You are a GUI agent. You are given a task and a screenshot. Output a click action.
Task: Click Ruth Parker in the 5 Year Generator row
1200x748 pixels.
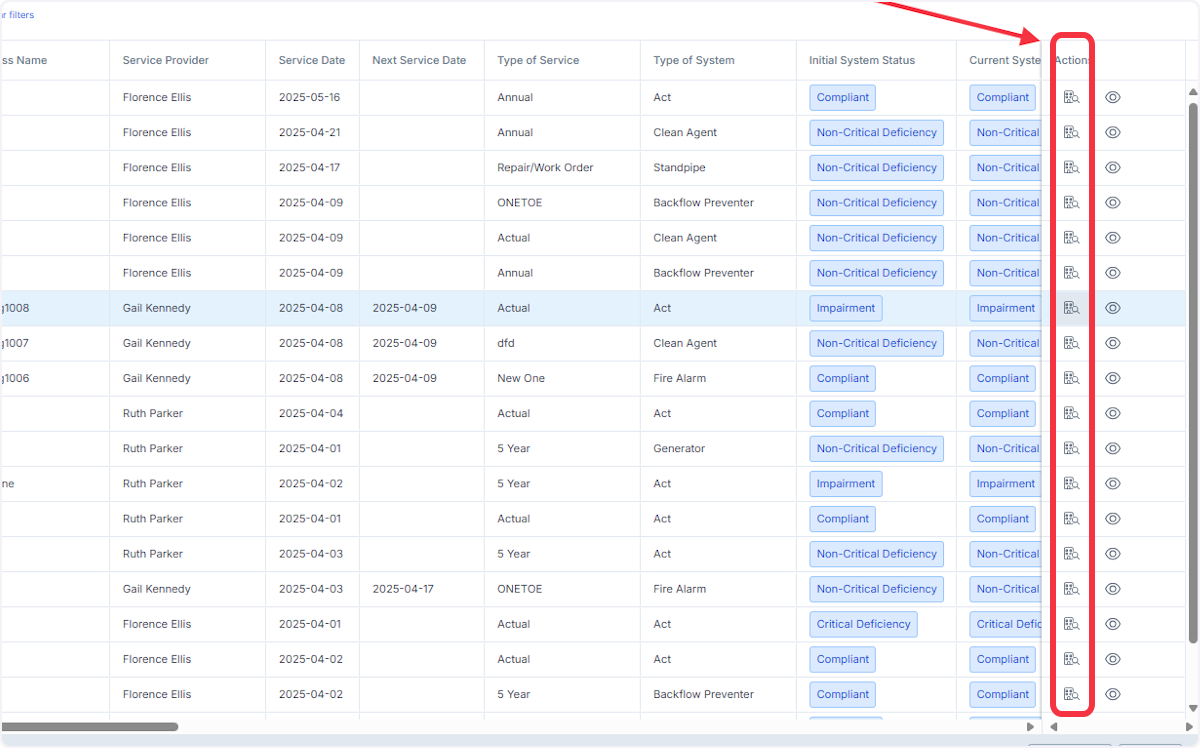click(152, 448)
